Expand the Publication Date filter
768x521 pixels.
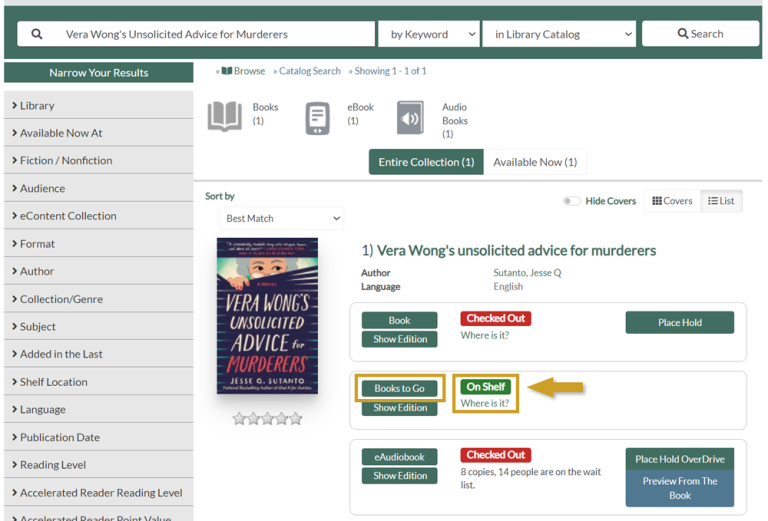tap(60, 437)
